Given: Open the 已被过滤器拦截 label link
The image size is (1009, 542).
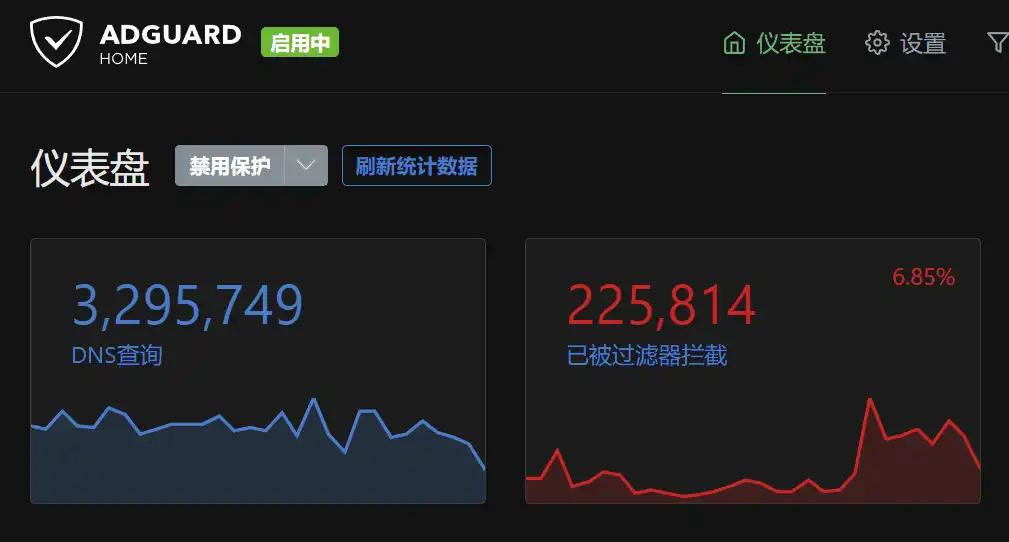Looking at the screenshot, I should pyautogui.click(x=647, y=355).
